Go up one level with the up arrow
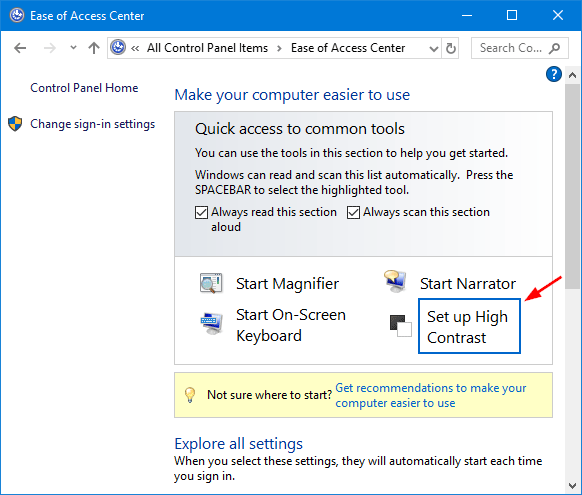Image resolution: width=582 pixels, height=495 pixels. click(x=94, y=48)
